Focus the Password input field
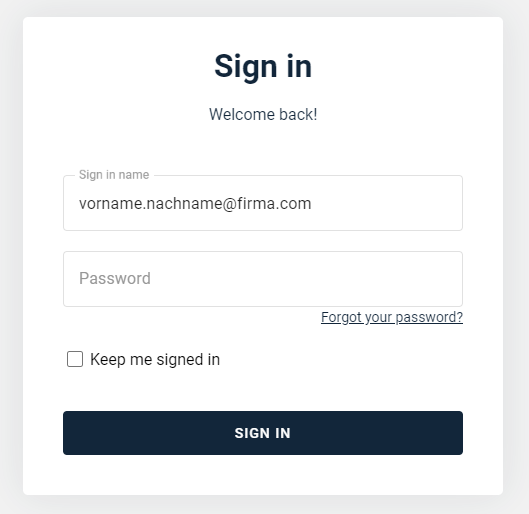529x514 pixels. 263,279
